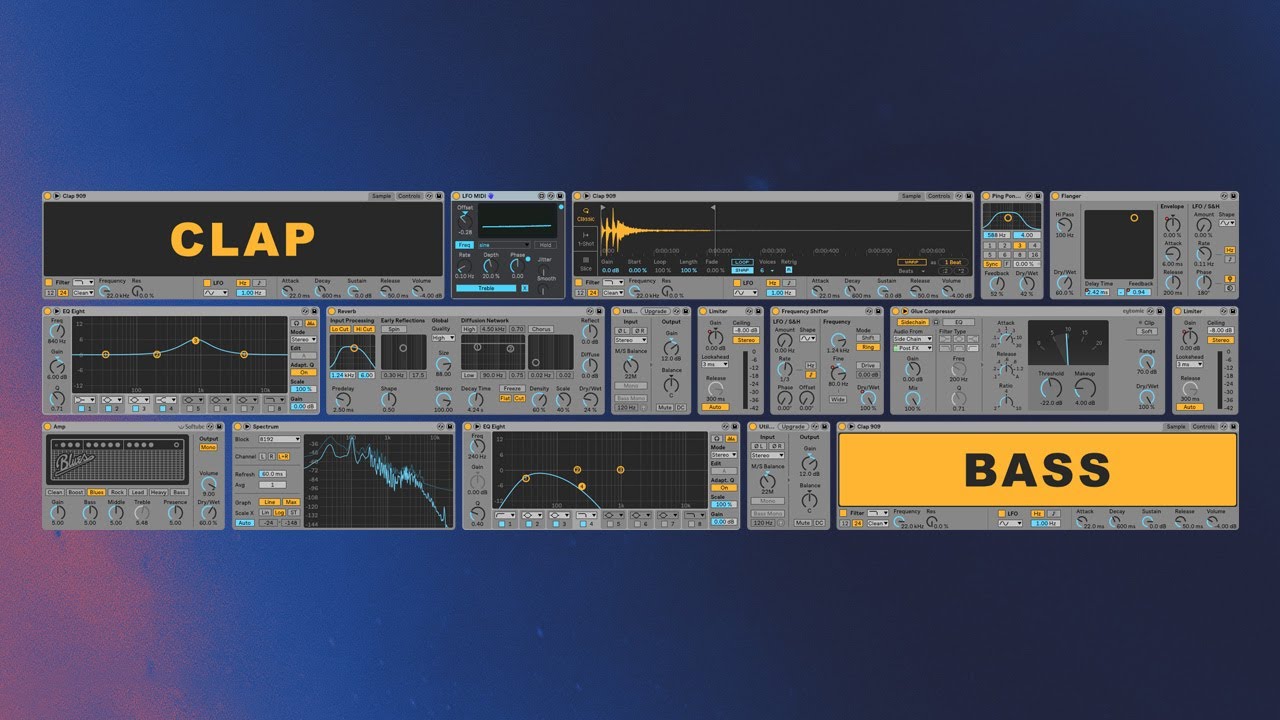Select note rate mode in Frequency Shifter
This screenshot has height=720, width=1280.
810,374
